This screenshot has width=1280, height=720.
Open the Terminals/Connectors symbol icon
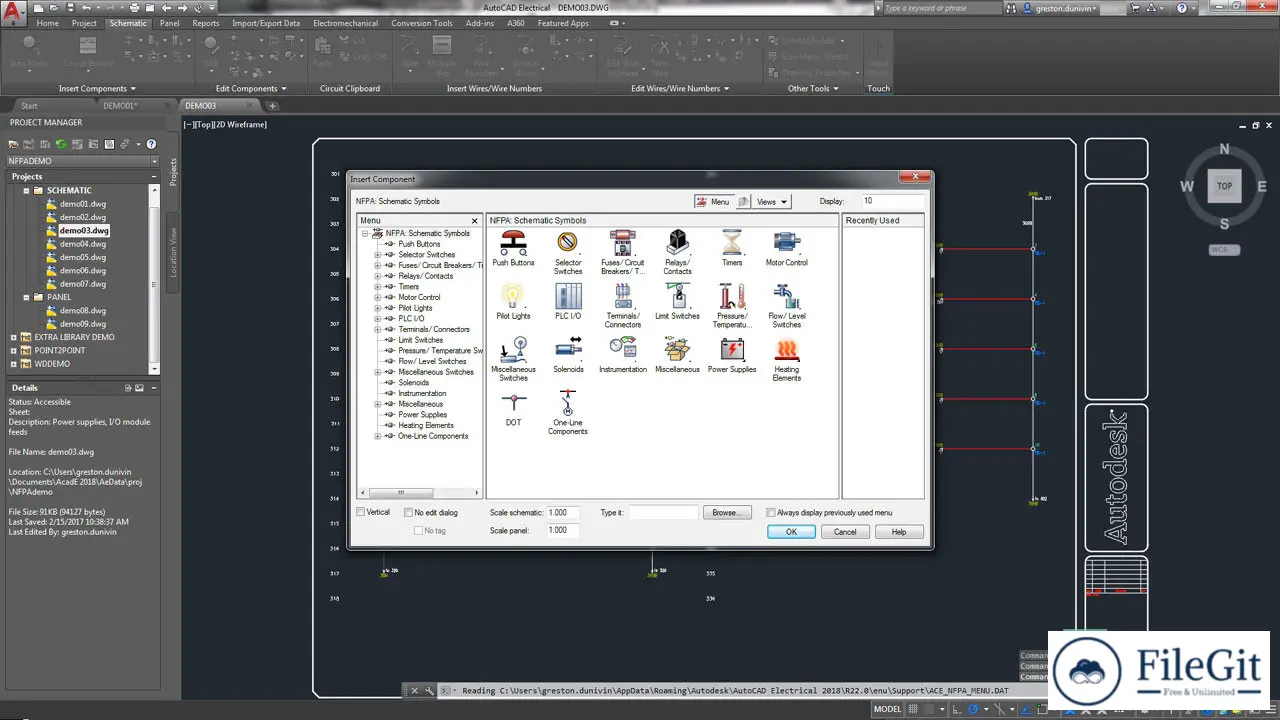(622, 296)
